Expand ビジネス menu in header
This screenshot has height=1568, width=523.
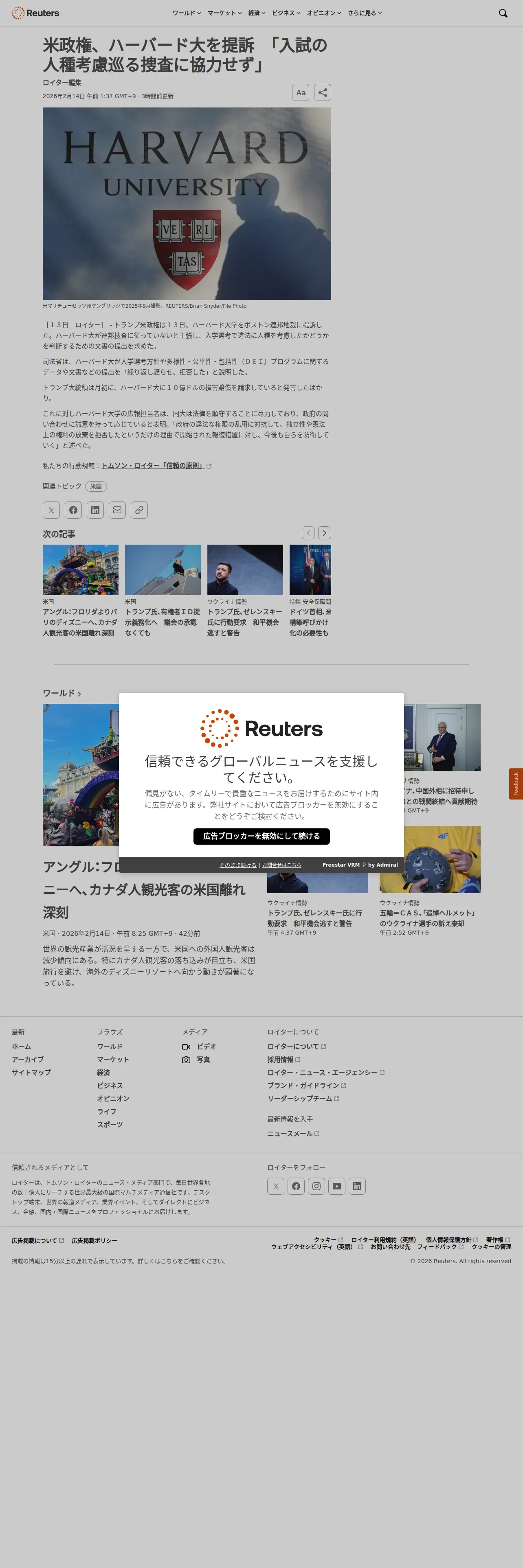[x=286, y=13]
